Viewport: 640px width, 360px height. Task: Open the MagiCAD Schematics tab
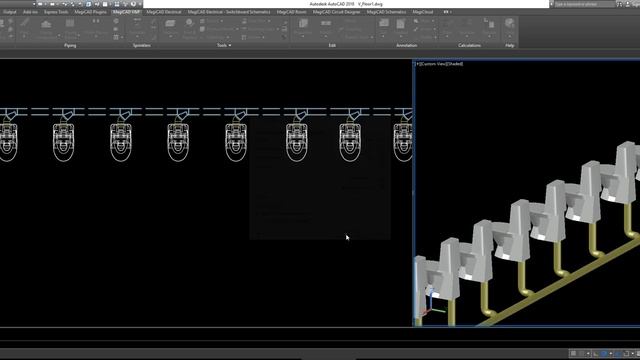click(386, 12)
